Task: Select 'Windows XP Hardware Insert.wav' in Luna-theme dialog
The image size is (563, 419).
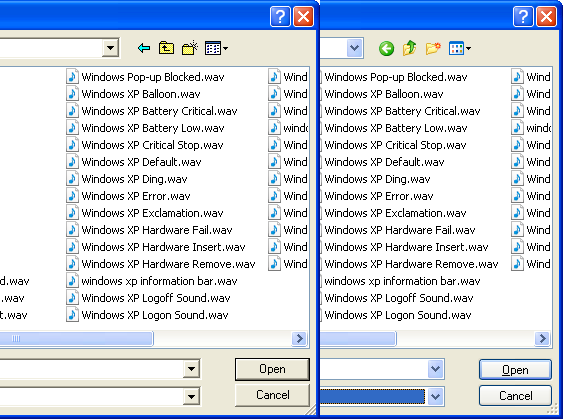Action: (406, 247)
